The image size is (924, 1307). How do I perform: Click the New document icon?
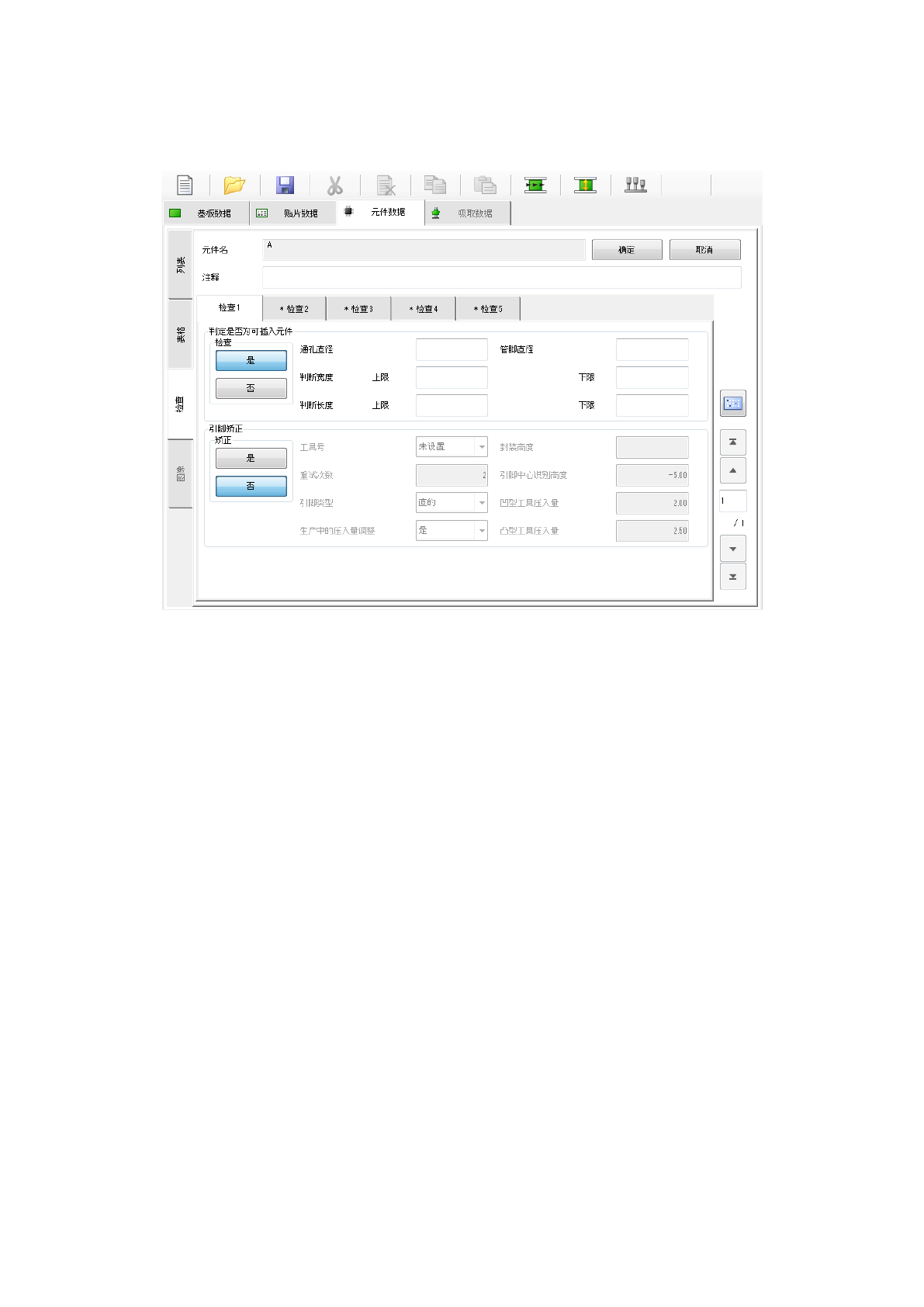click(x=185, y=185)
